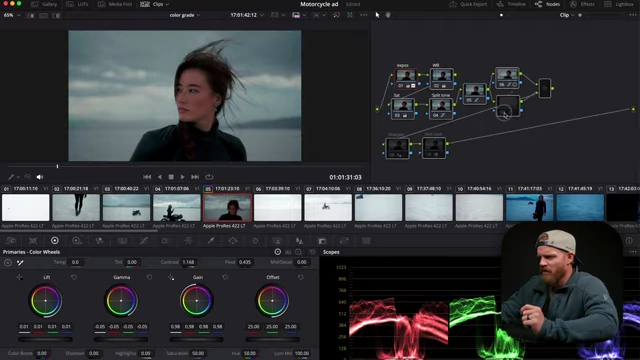Expand the Clips options arrow
The image size is (640, 360).
pyautogui.click(x=168, y=4)
